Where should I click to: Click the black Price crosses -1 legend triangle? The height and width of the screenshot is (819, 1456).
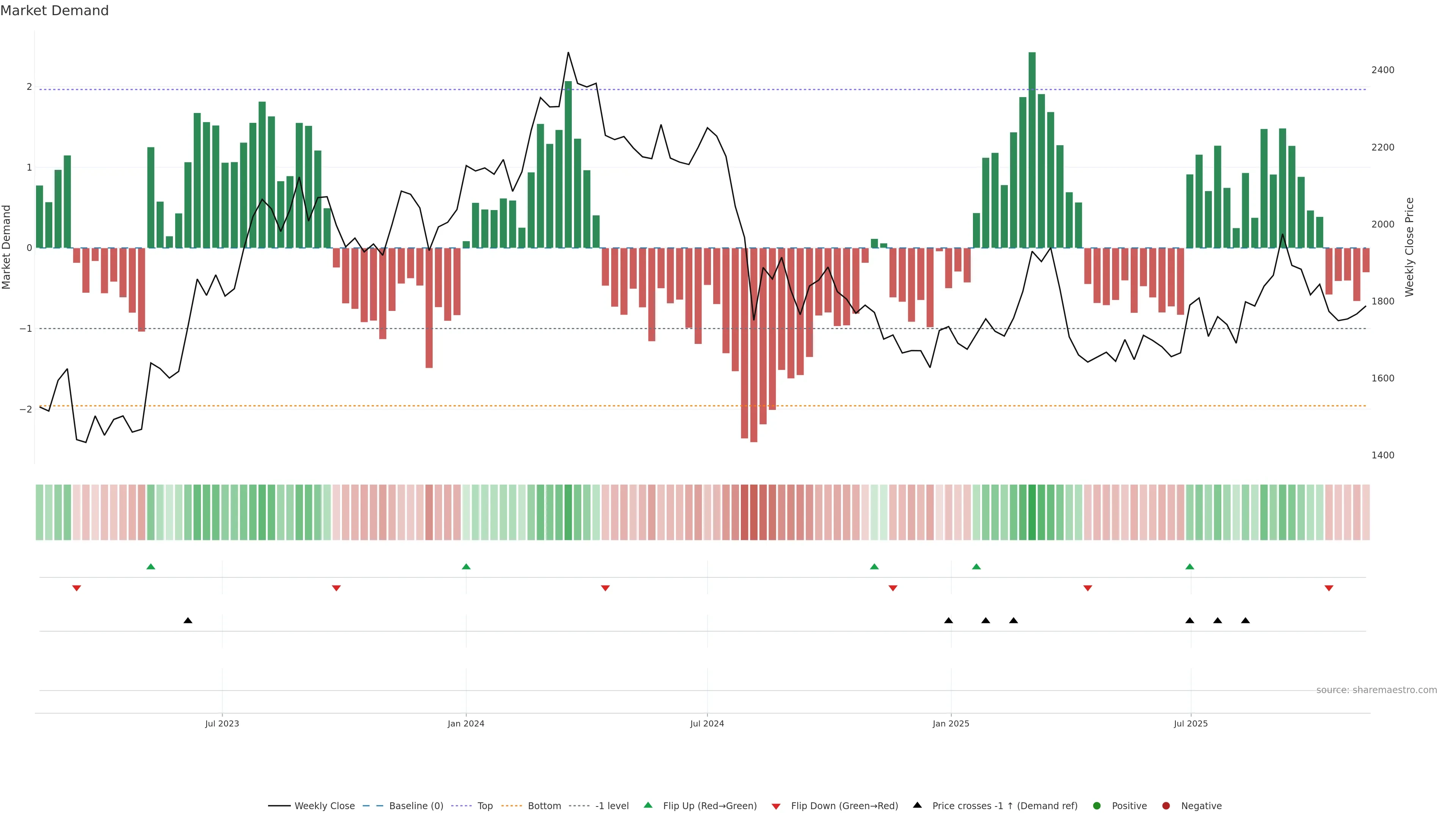917,805
